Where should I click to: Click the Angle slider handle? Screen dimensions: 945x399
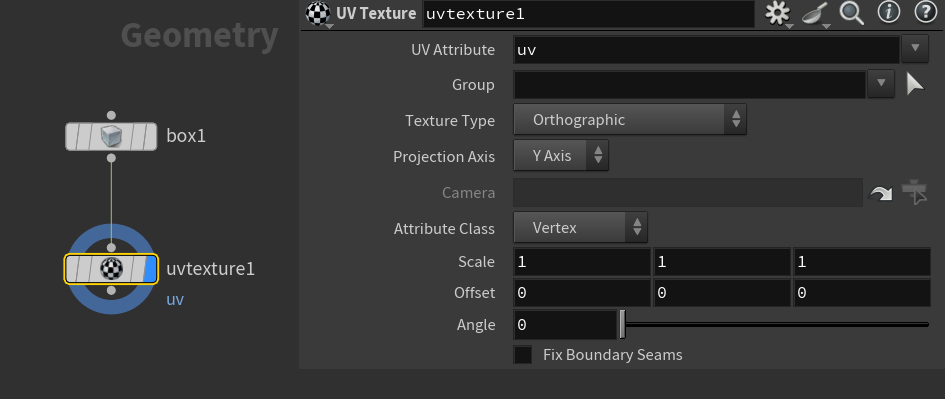click(623, 325)
